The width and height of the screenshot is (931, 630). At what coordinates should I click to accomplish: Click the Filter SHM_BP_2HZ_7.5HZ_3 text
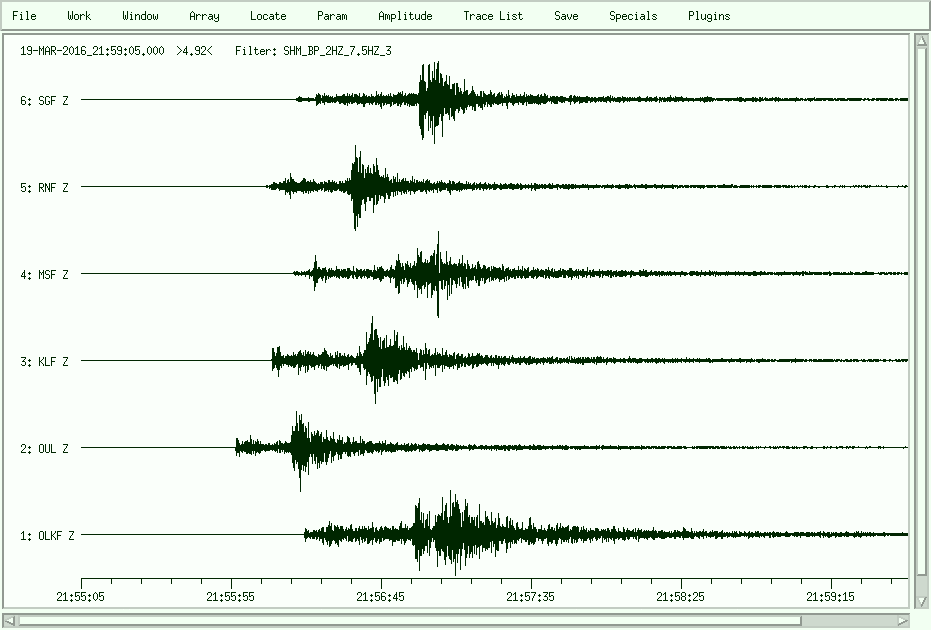(x=313, y=51)
